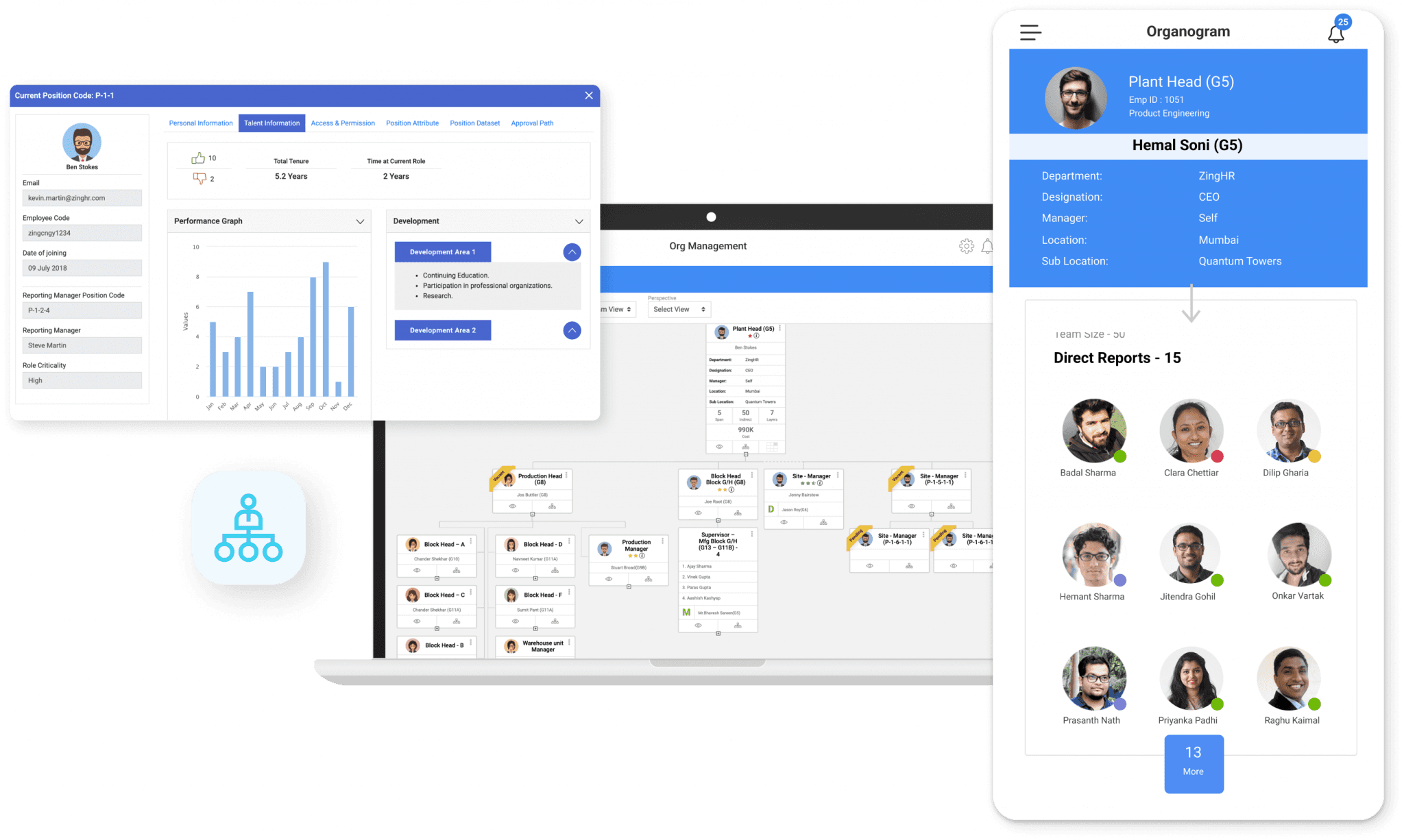Select the Access & Permission tab
The image size is (1404, 840).
[x=340, y=122]
